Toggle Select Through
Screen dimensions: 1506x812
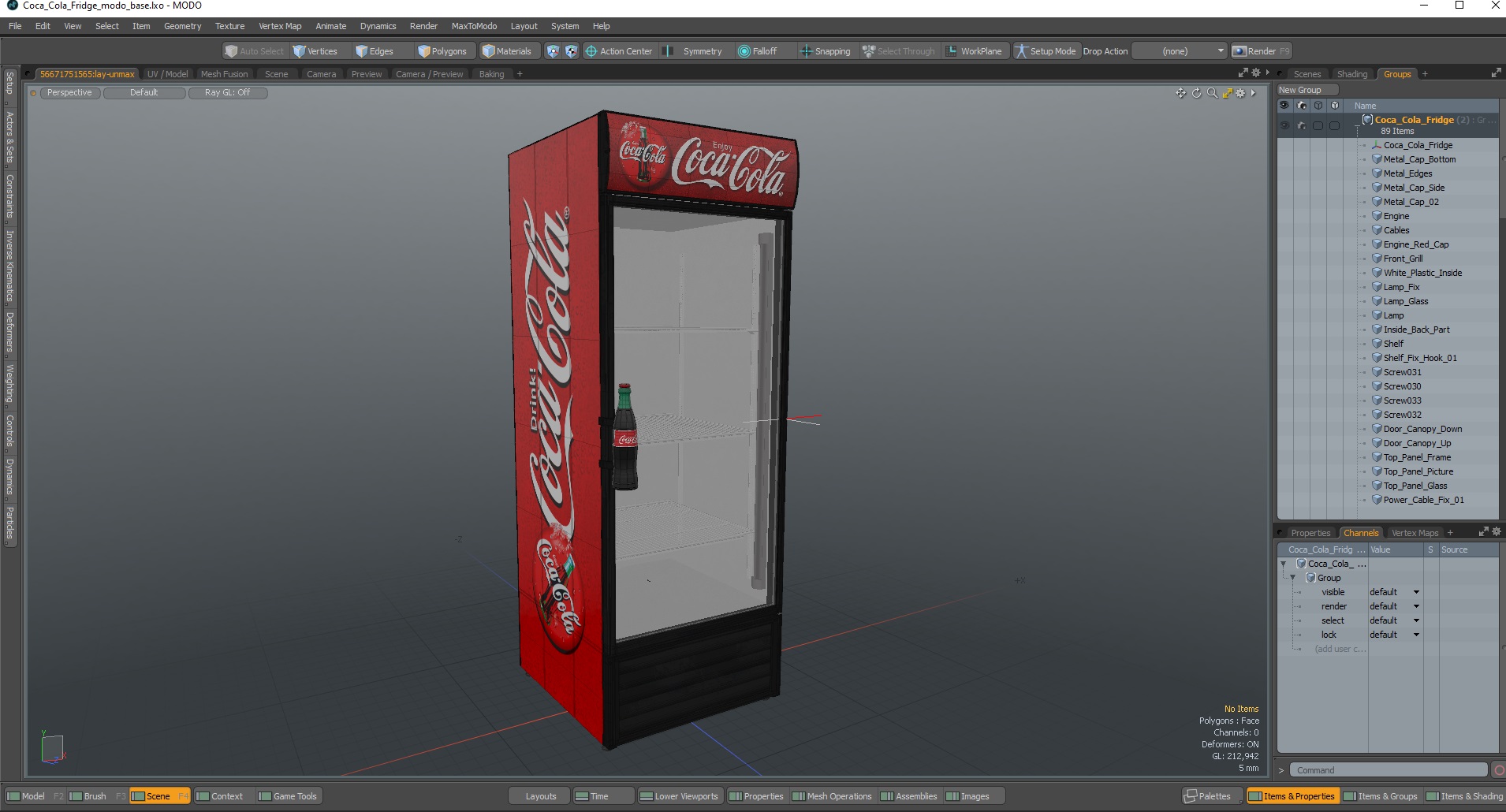point(899,51)
